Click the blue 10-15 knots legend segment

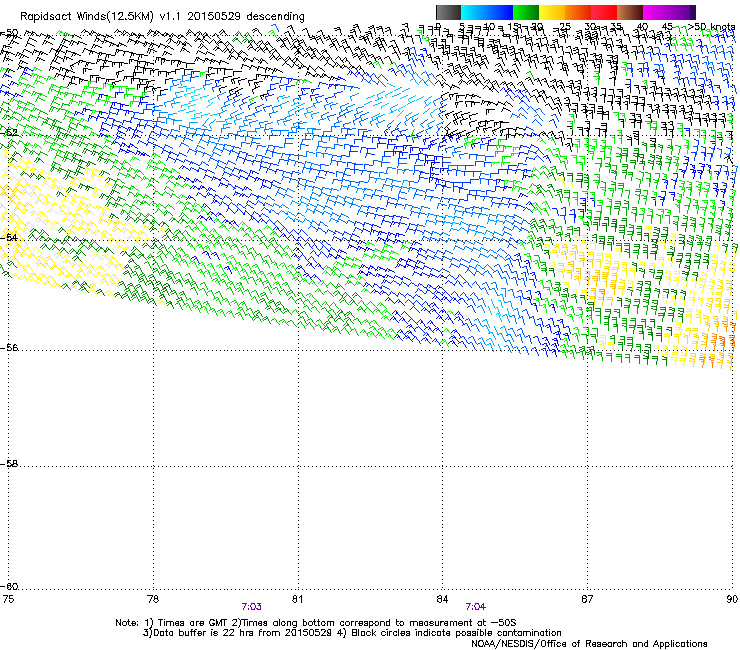tap(500, 12)
